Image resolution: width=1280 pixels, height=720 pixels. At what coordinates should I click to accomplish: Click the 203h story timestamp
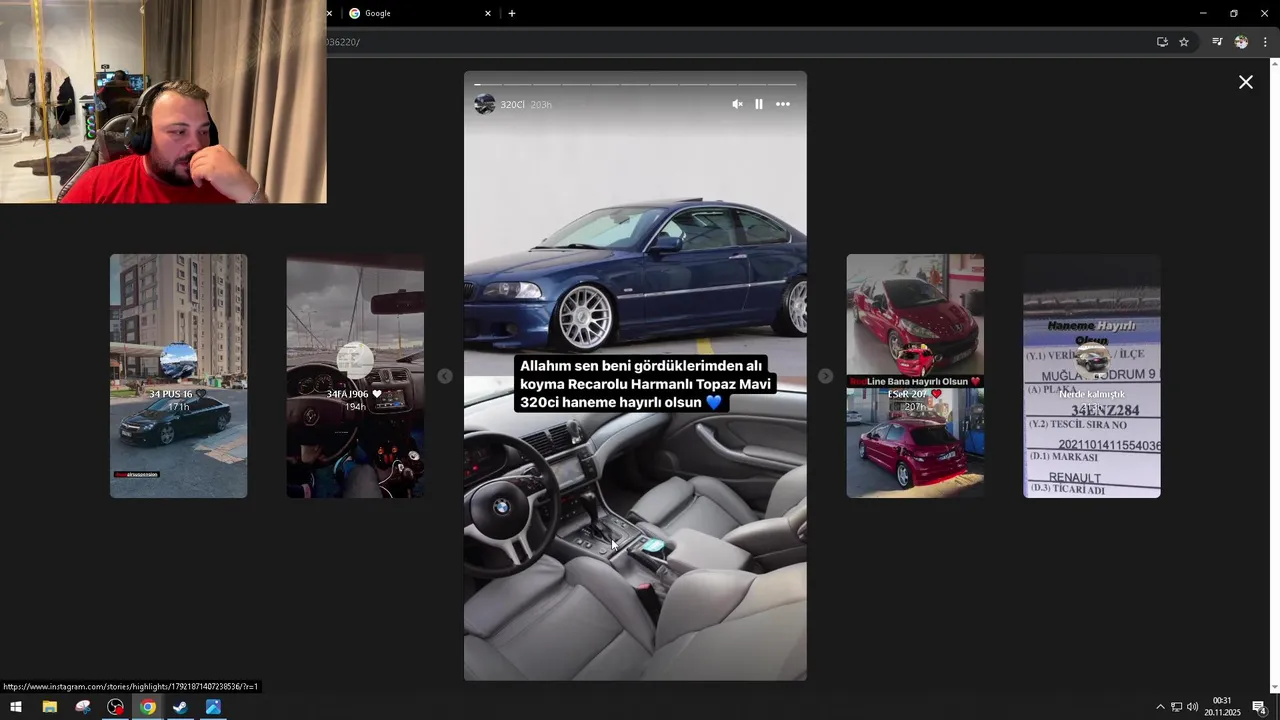(541, 105)
